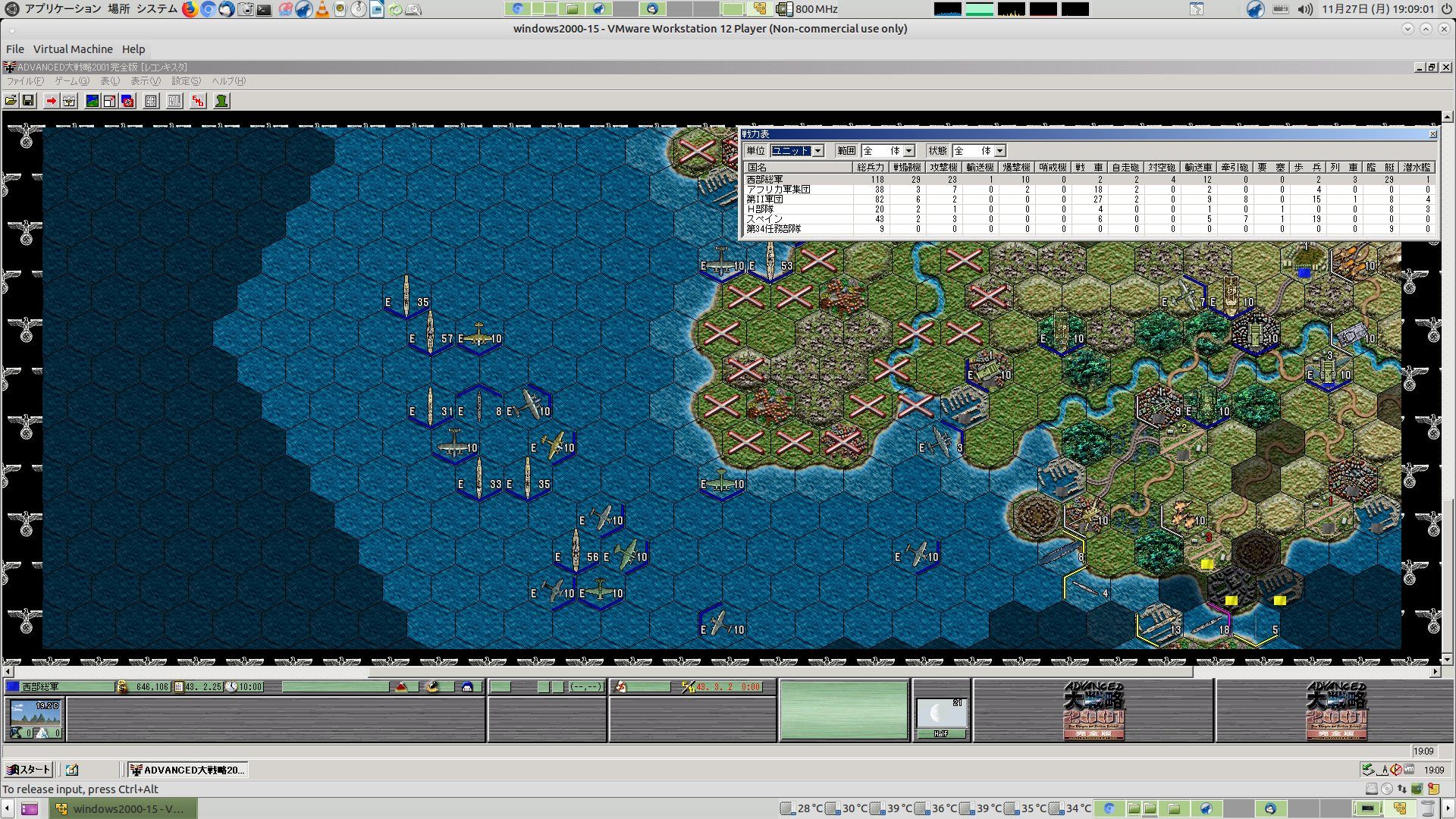The height and width of the screenshot is (819, 1456).
Task: Click the clock icon beside 10:00
Action: [232, 687]
